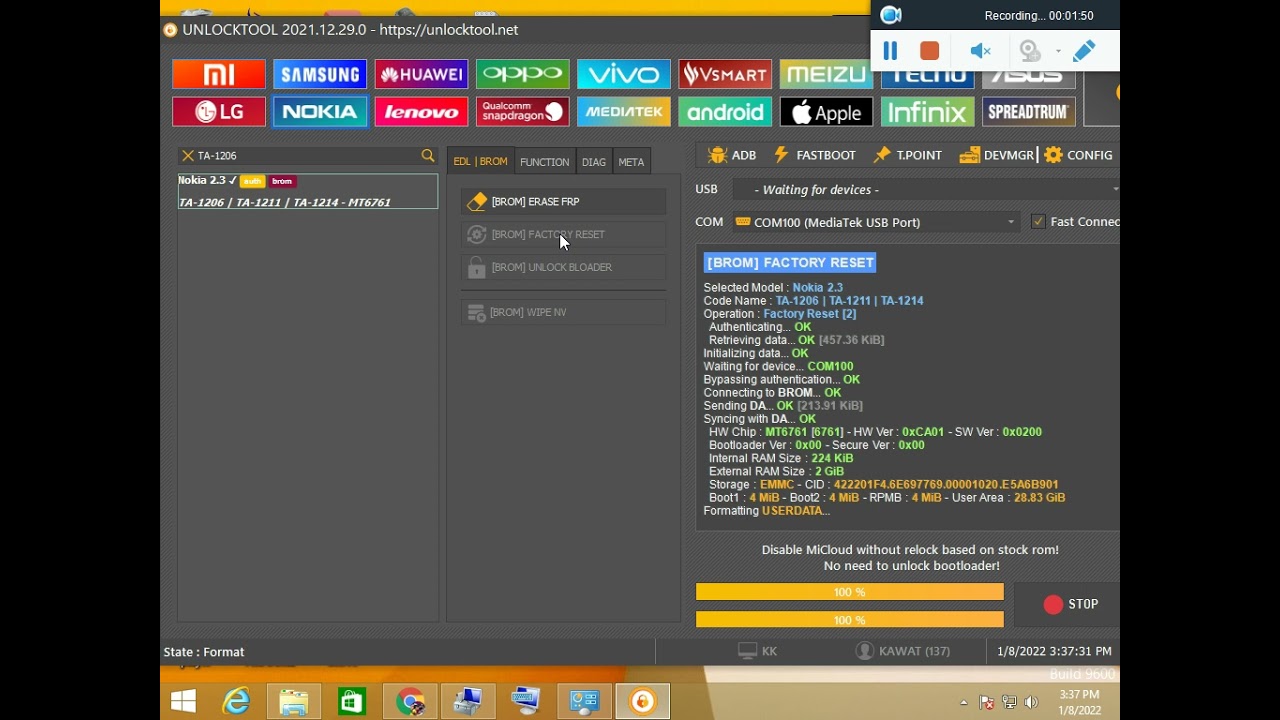Viewport: 1280px width, 720px height.
Task: Expand the USB devices dropdown
Action: (x=1114, y=189)
